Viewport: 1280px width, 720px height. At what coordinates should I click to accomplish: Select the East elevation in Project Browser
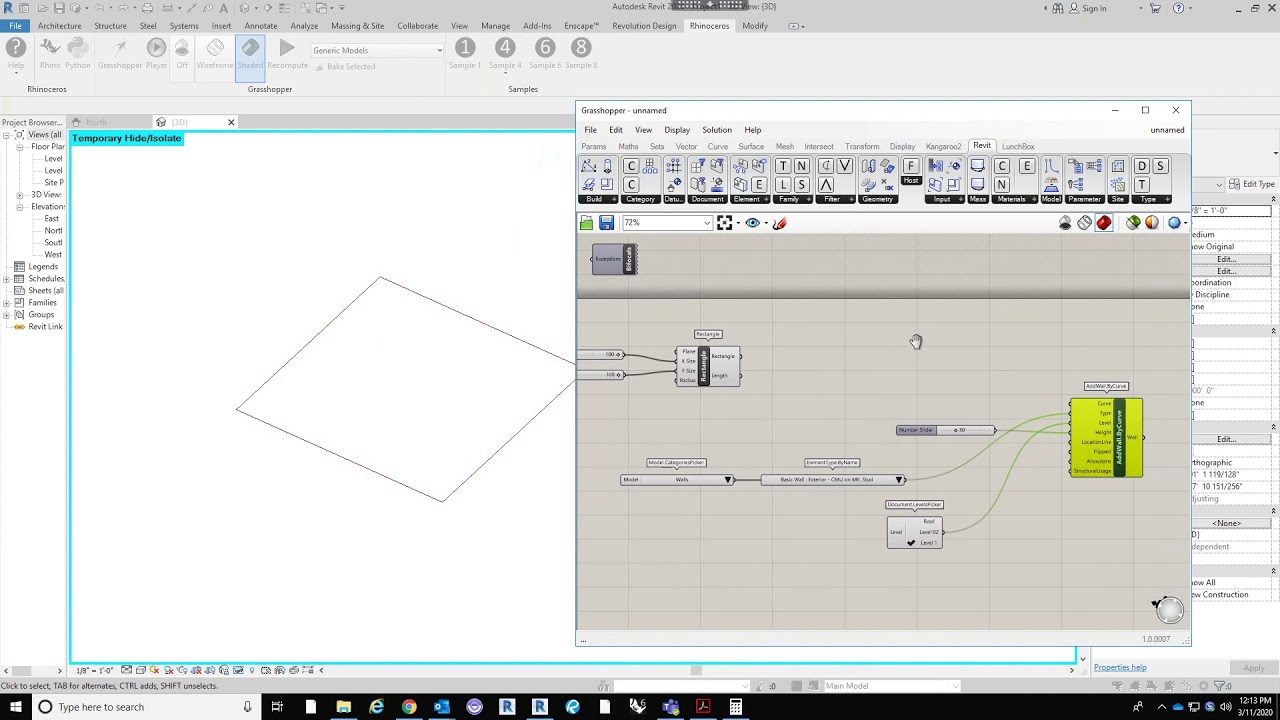(x=52, y=219)
